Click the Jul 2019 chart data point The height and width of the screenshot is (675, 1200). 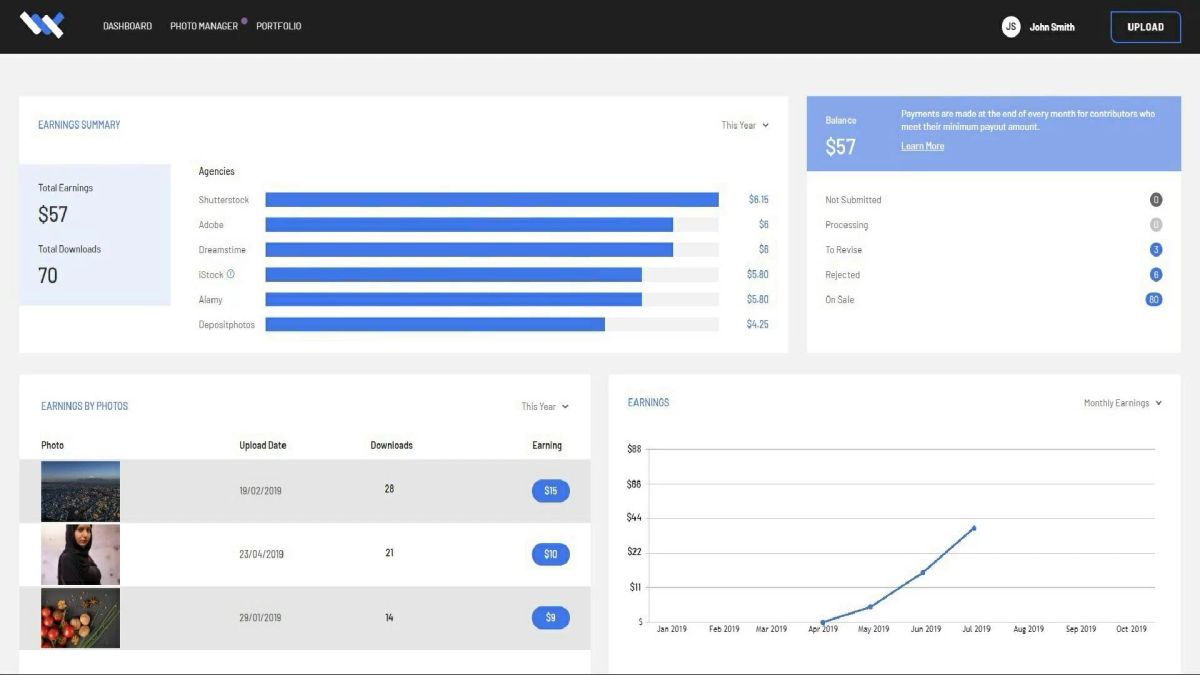point(974,528)
